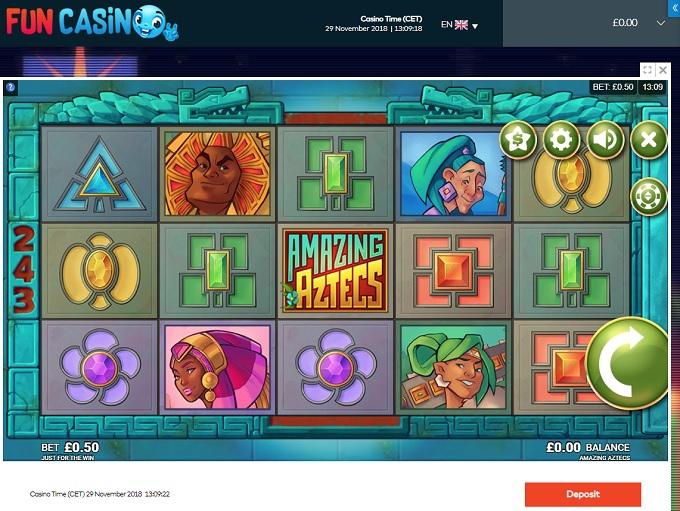Screen dimensions: 680x511
Task: Close the game window frame
Action: pos(663,70)
